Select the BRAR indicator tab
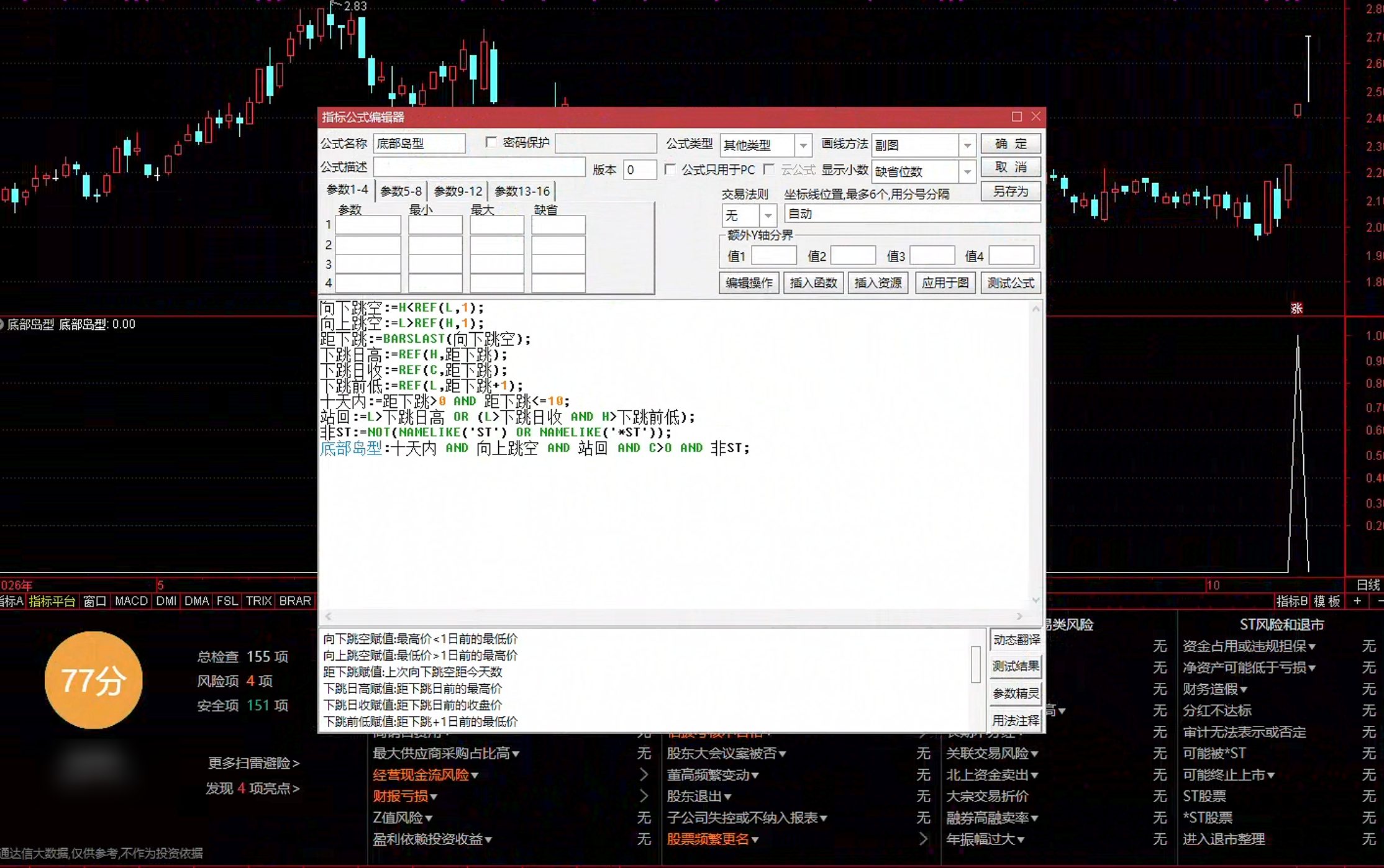Screen dimensions: 1384x868 pos(295,601)
